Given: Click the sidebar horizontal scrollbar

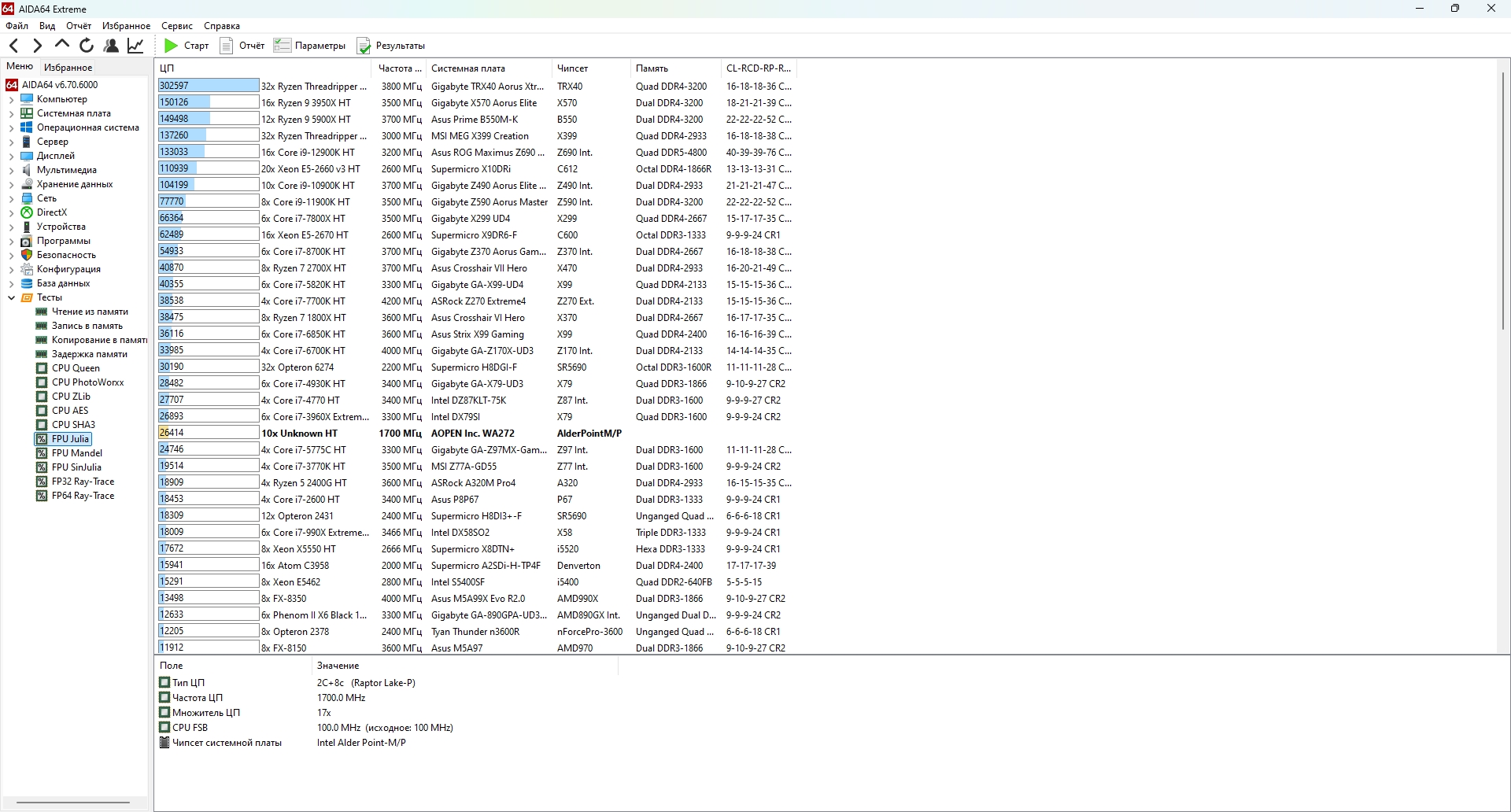Looking at the screenshot, I should click(73, 803).
